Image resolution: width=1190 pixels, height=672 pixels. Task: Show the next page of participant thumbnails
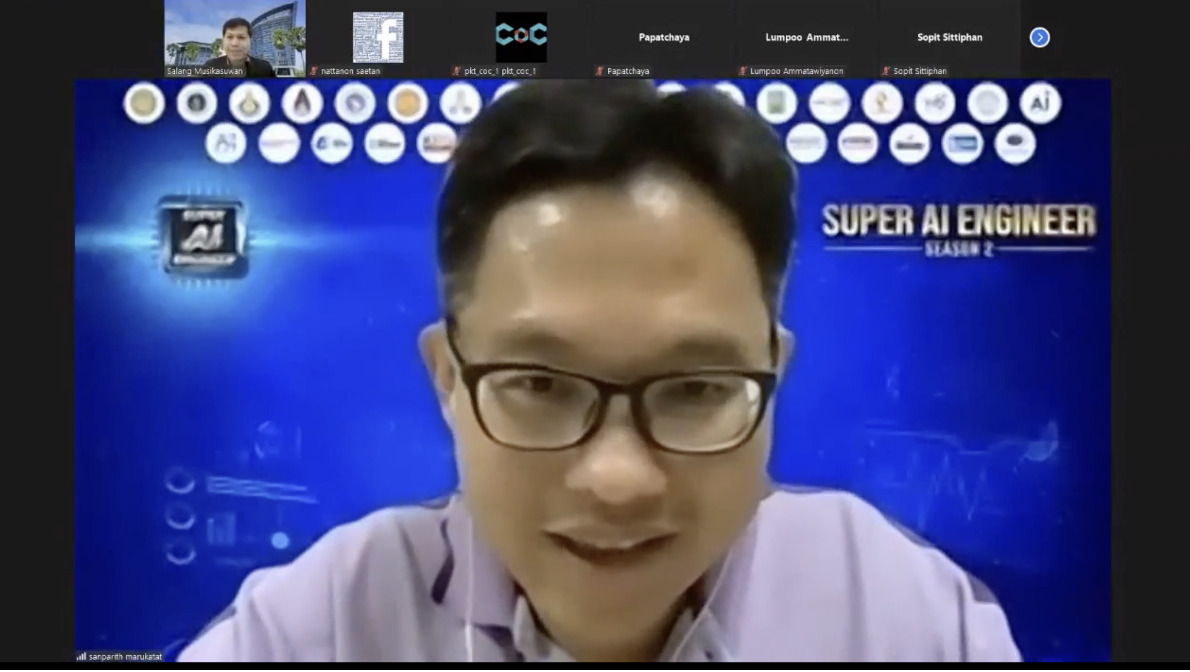click(x=1039, y=37)
